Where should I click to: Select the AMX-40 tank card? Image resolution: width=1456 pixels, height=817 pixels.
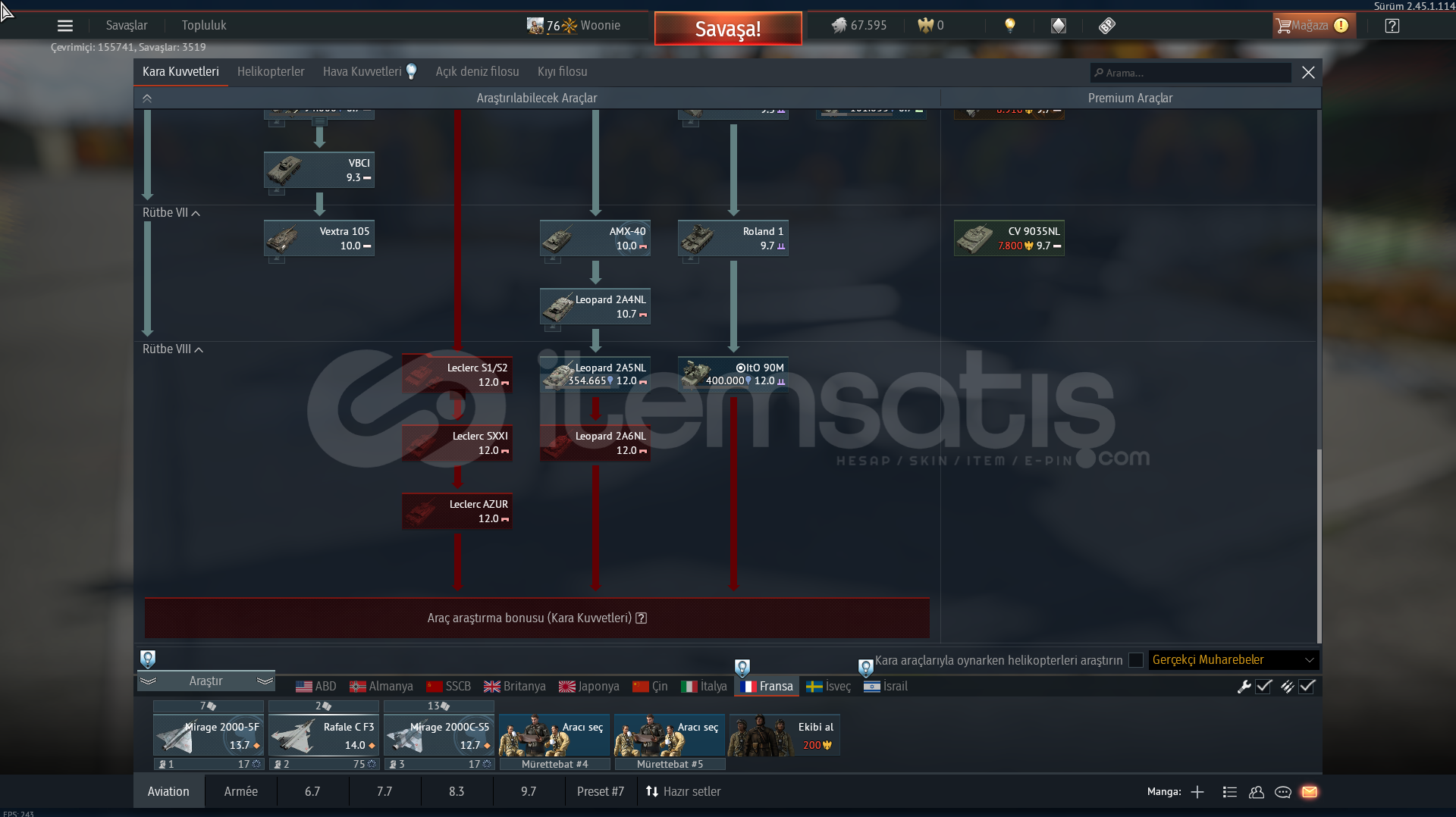point(595,238)
